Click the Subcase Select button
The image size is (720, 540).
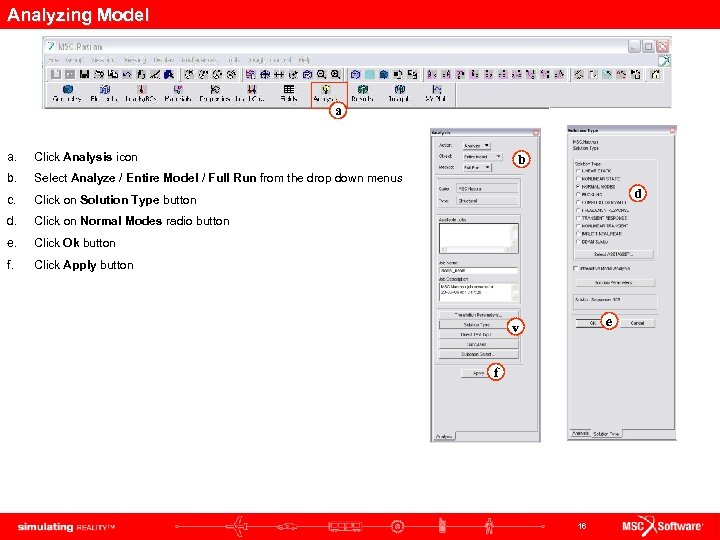pyautogui.click(x=478, y=354)
